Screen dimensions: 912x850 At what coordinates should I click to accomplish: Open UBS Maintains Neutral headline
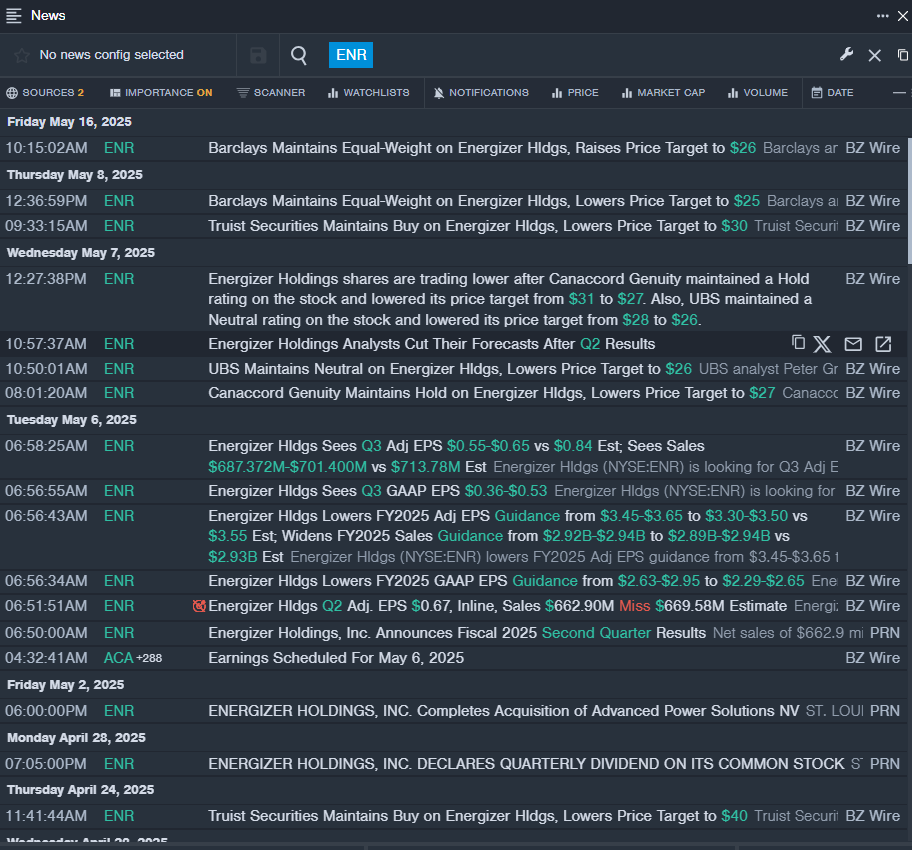[x=450, y=369]
